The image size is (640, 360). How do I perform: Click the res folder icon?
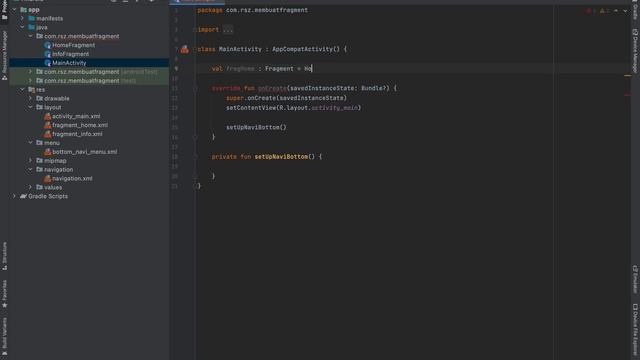coord(31,89)
